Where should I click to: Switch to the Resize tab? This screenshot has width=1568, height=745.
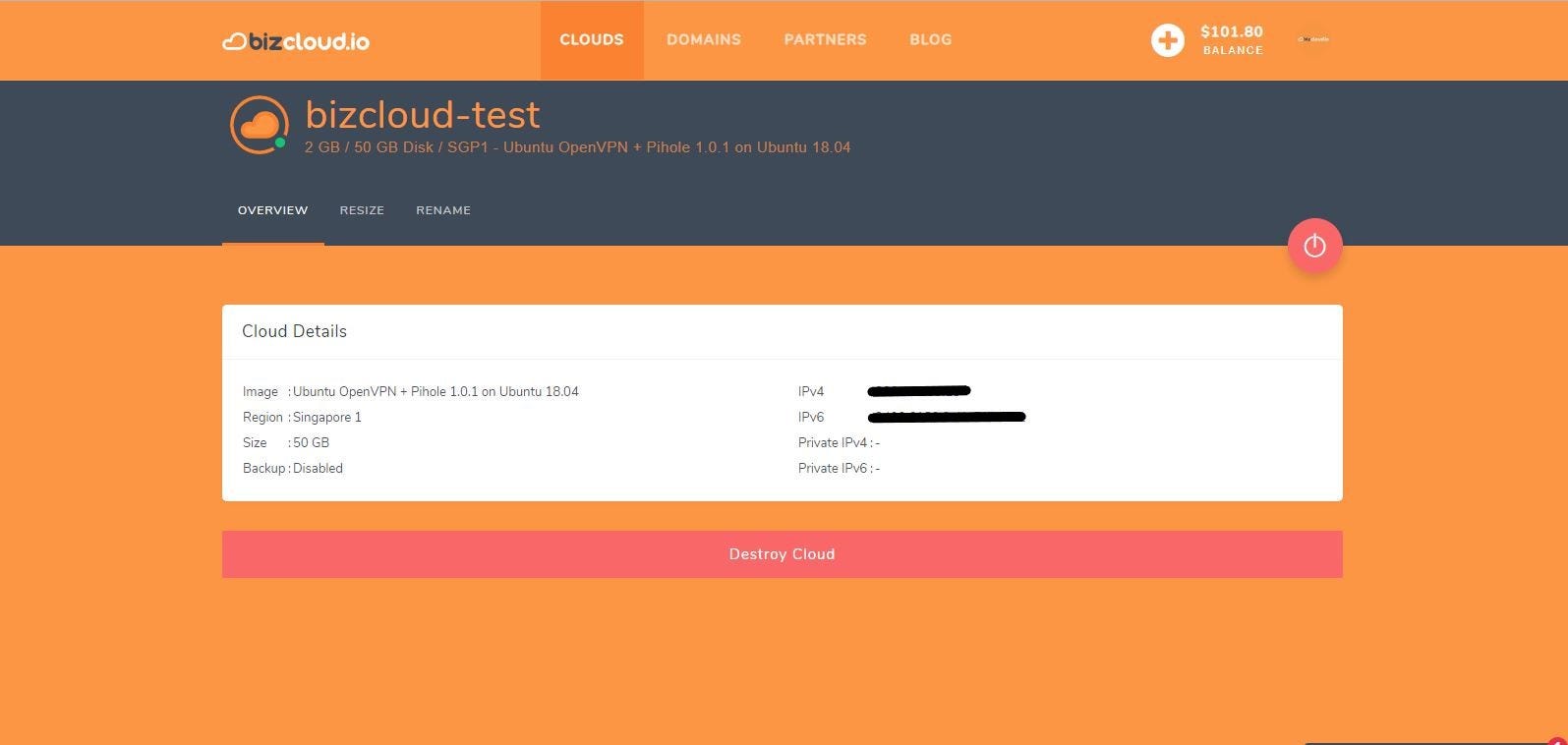362,210
